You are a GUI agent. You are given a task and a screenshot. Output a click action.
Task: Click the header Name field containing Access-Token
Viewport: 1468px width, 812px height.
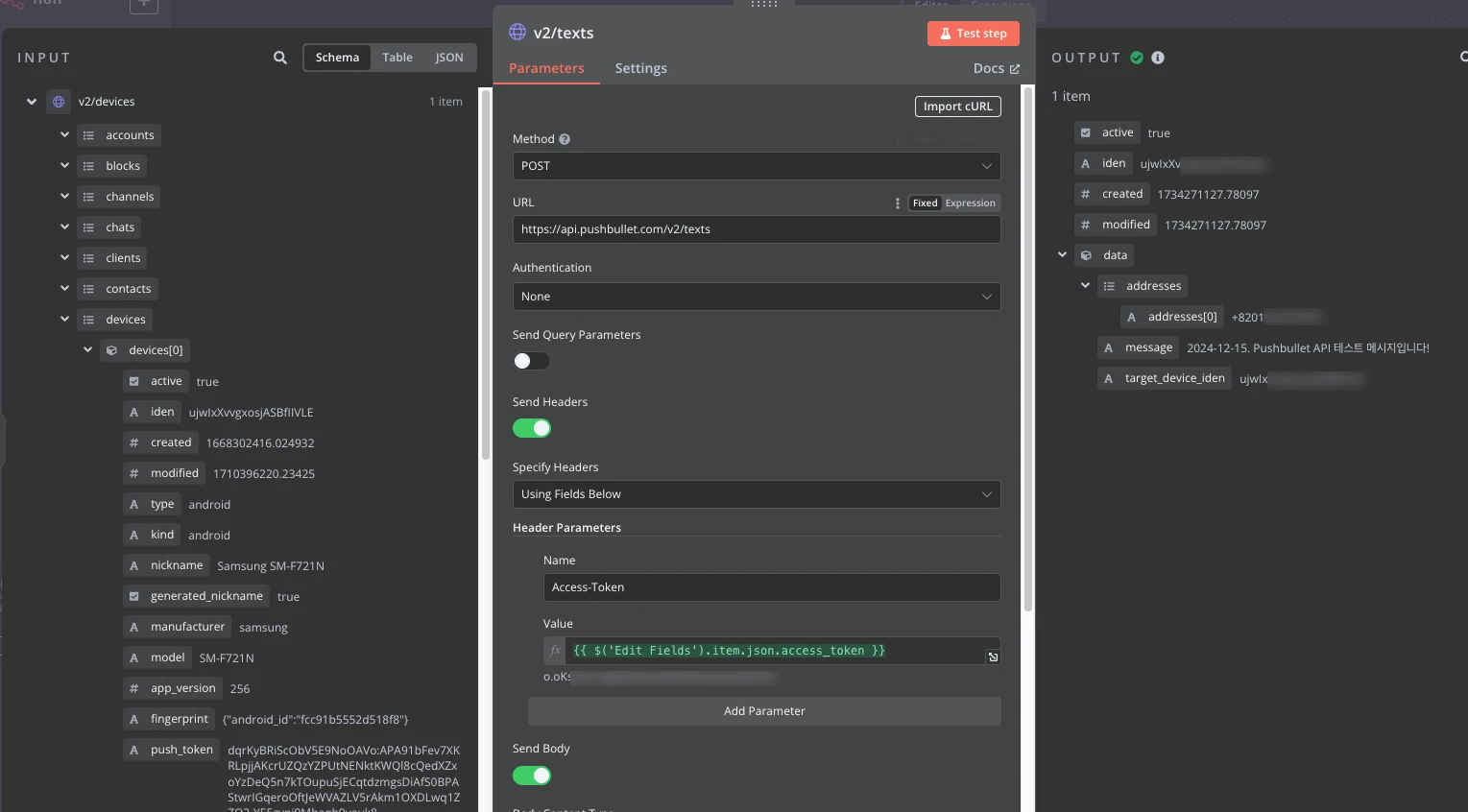771,587
